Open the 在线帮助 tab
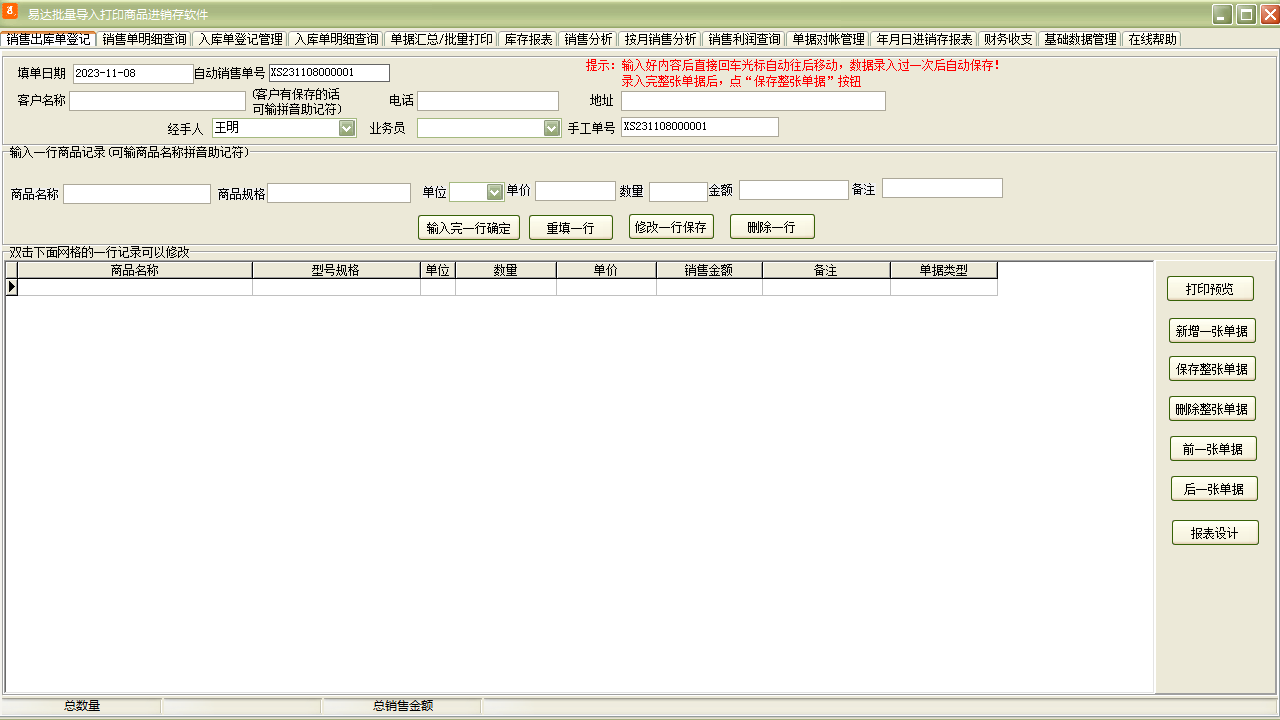This screenshot has height=720, width=1280. tap(1152, 40)
